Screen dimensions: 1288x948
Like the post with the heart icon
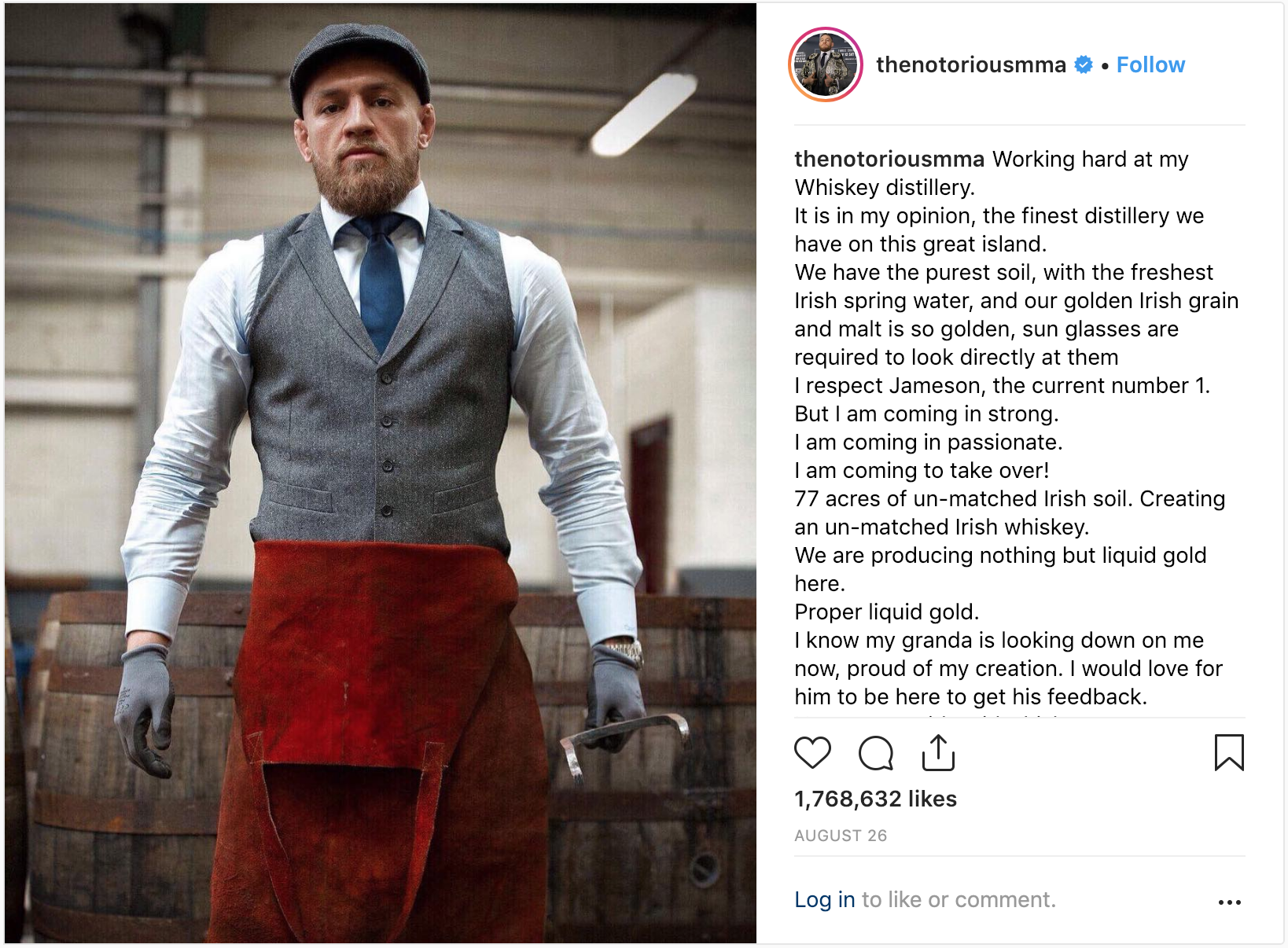click(x=812, y=752)
